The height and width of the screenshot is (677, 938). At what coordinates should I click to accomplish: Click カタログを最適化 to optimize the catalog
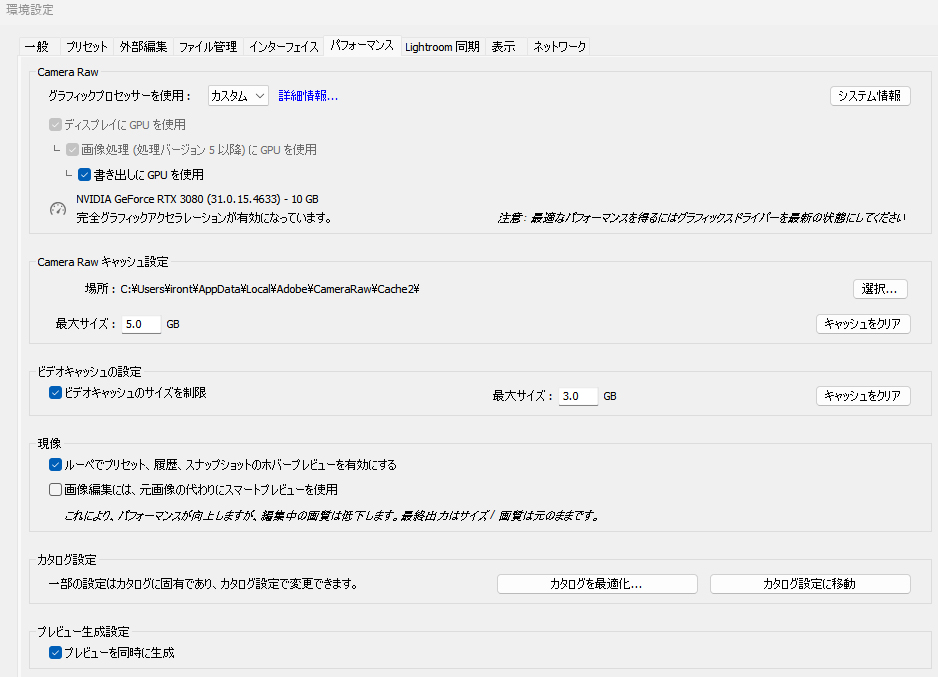[596, 583]
